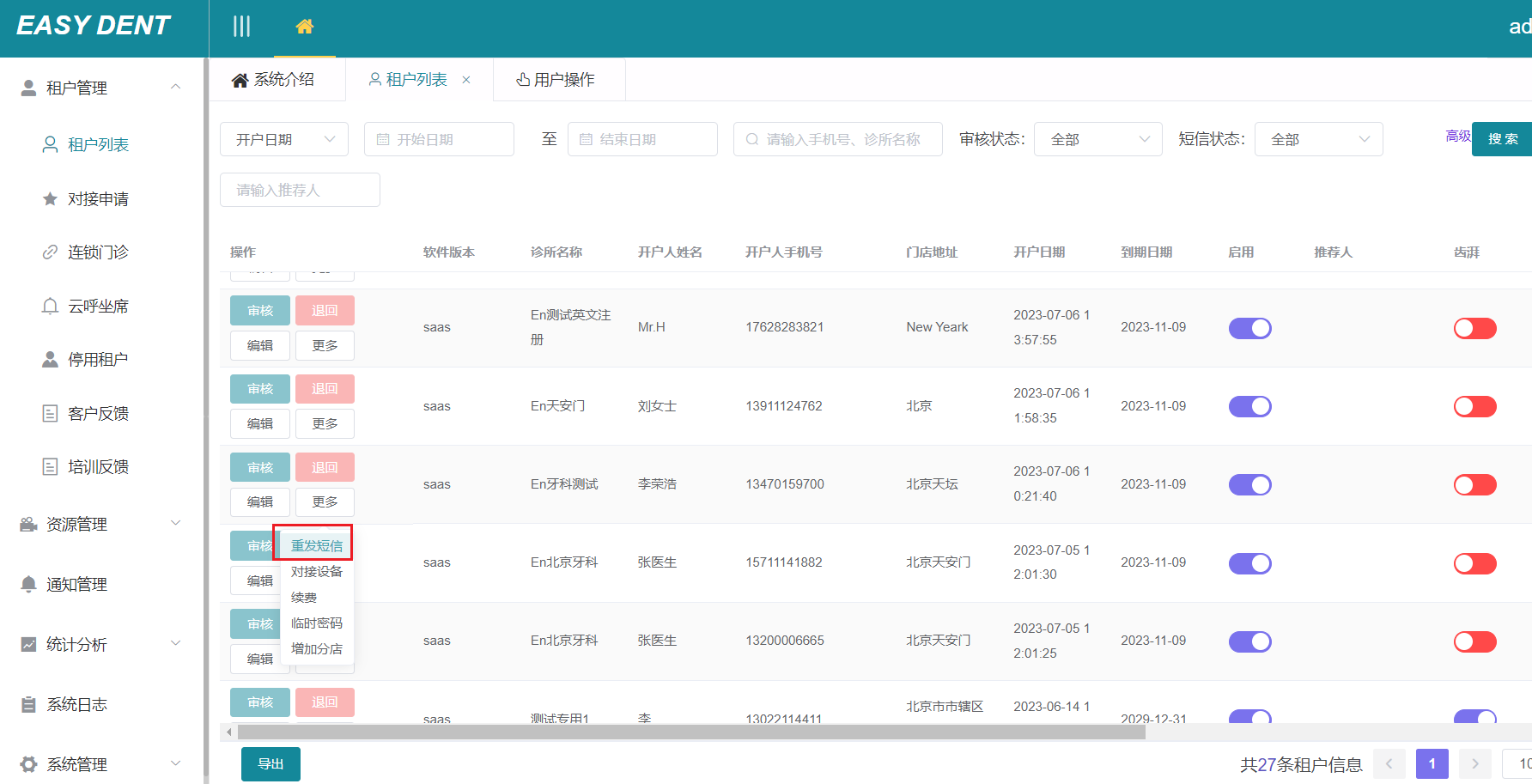This screenshot has height=784, width=1532.
Task: Click the user icon beside 租户列表 in sidebar
Action: [x=51, y=144]
